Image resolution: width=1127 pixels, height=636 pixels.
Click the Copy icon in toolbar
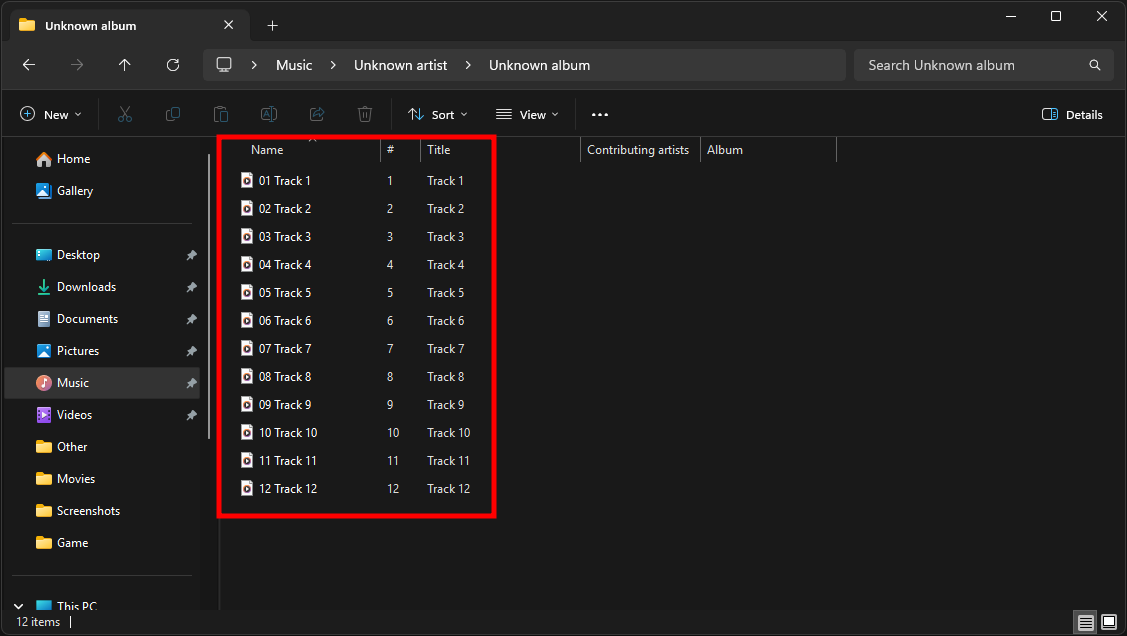click(x=173, y=115)
